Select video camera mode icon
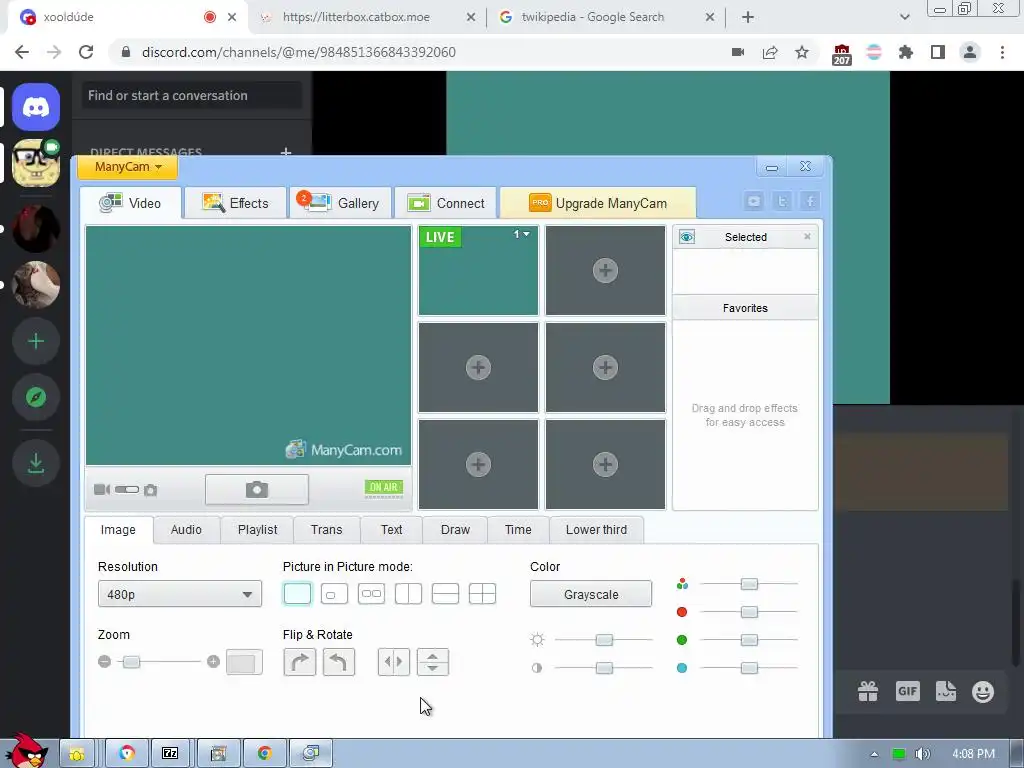Viewport: 1024px width, 768px height. tap(102, 489)
